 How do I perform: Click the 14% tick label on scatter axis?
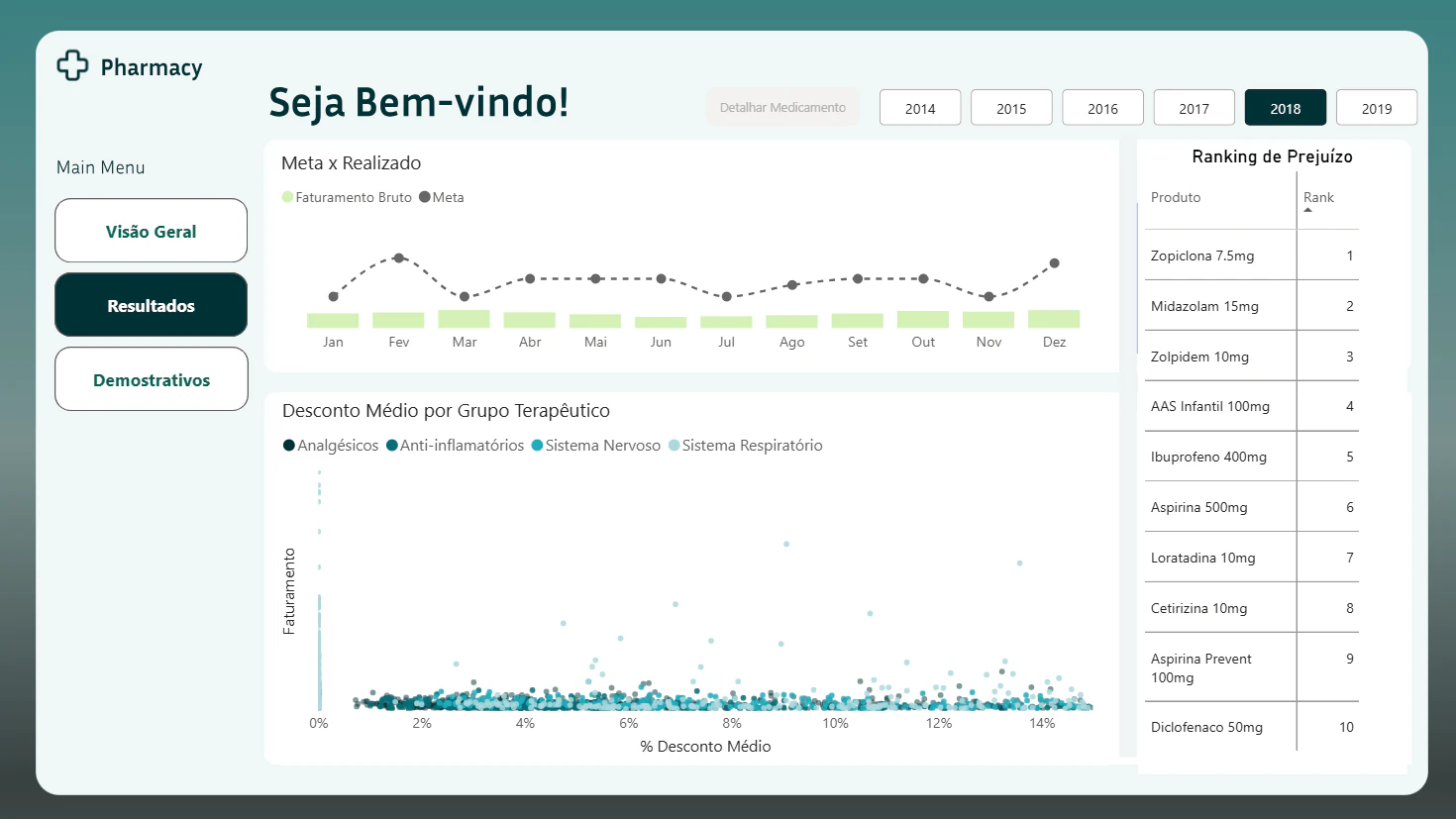pos(1042,723)
